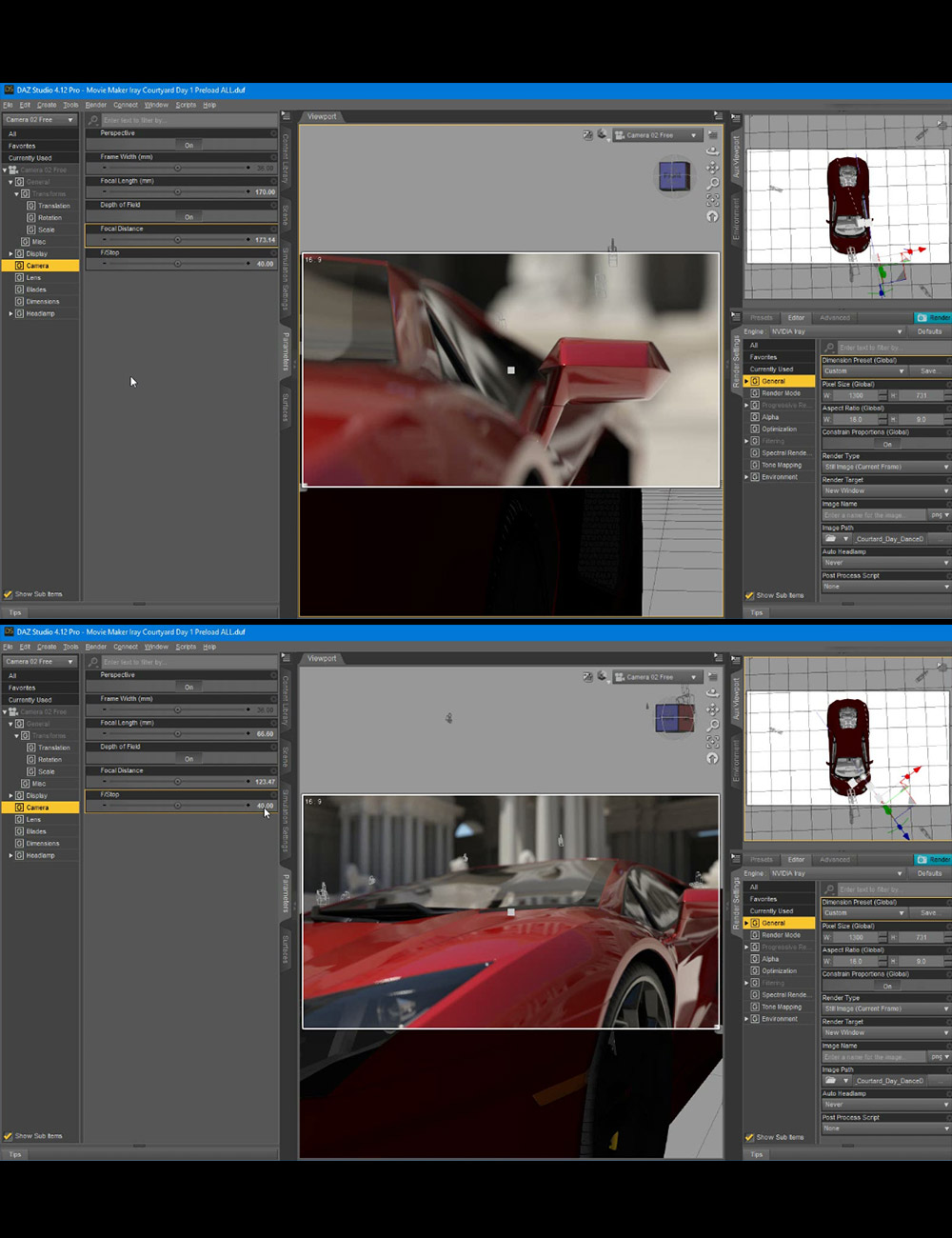Open the Render Type dropdown showing Still Image
The image size is (952, 1238).
(x=884, y=466)
